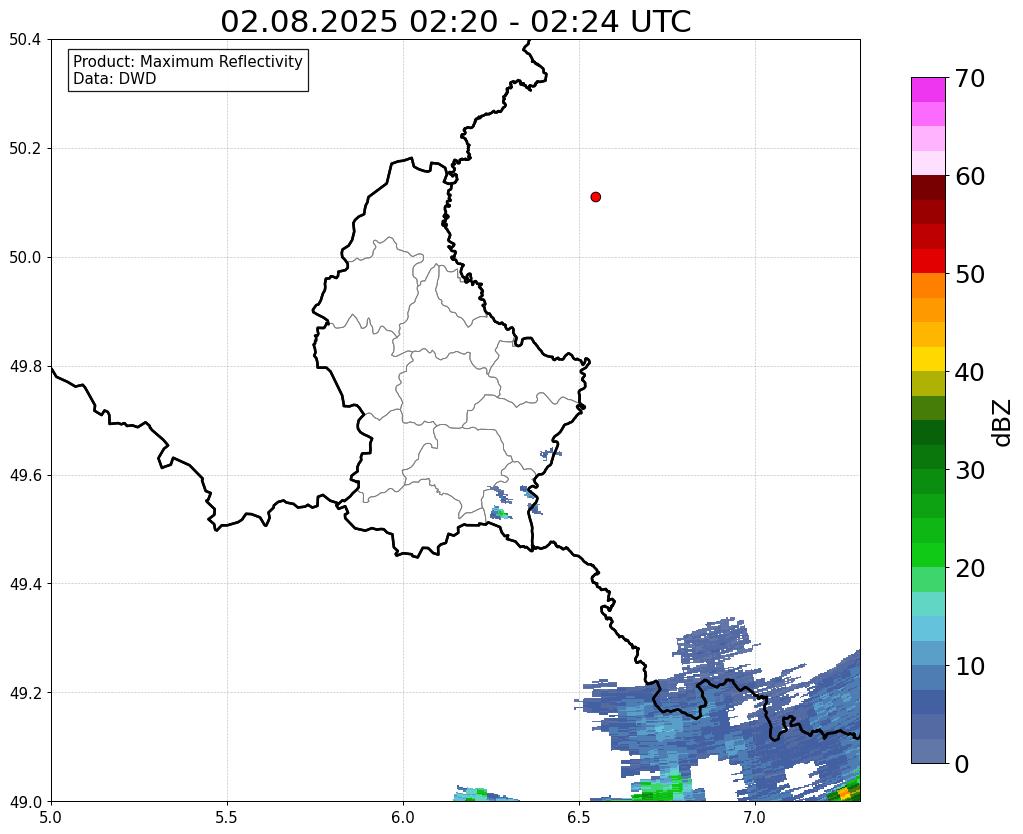Viewport: 1023px width, 834px height.
Task: Click the longitude axis label 6.0
Action: pos(403,817)
